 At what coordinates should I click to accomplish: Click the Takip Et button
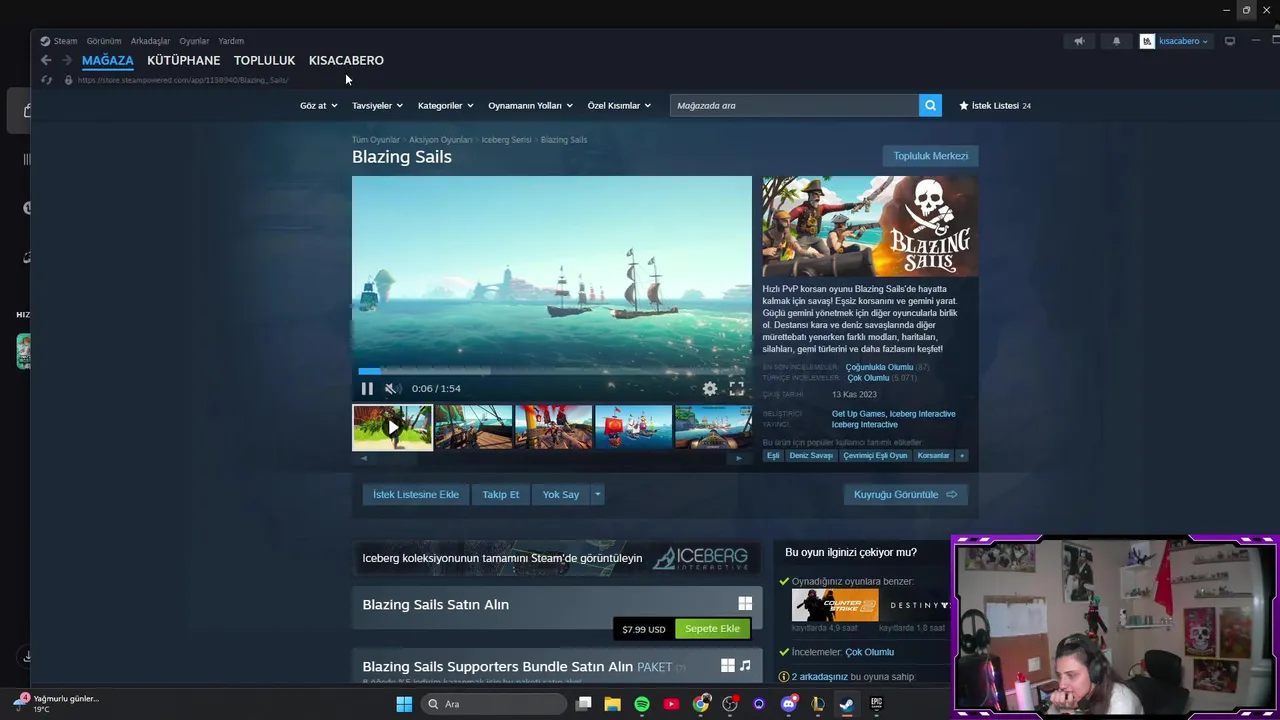pos(501,494)
